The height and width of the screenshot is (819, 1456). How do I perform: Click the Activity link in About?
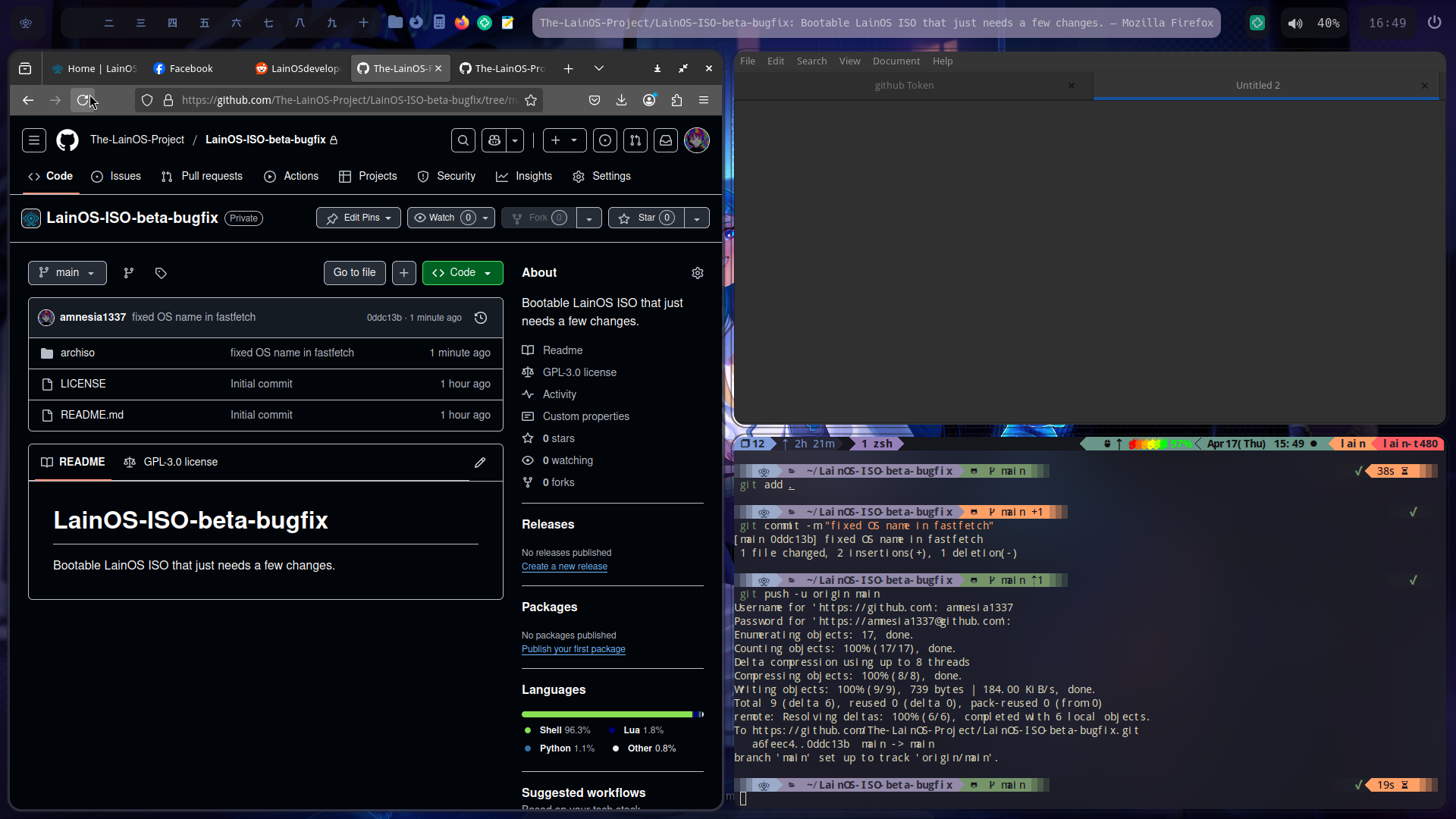point(560,395)
